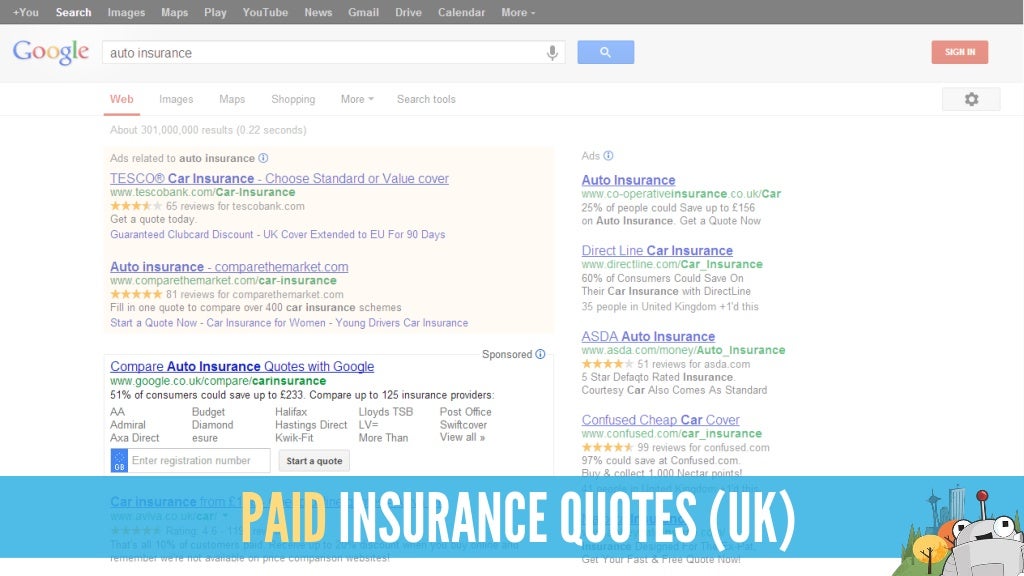Screen dimensions: 1024x576
Task: Open News in the top bar
Action: pos(318,12)
